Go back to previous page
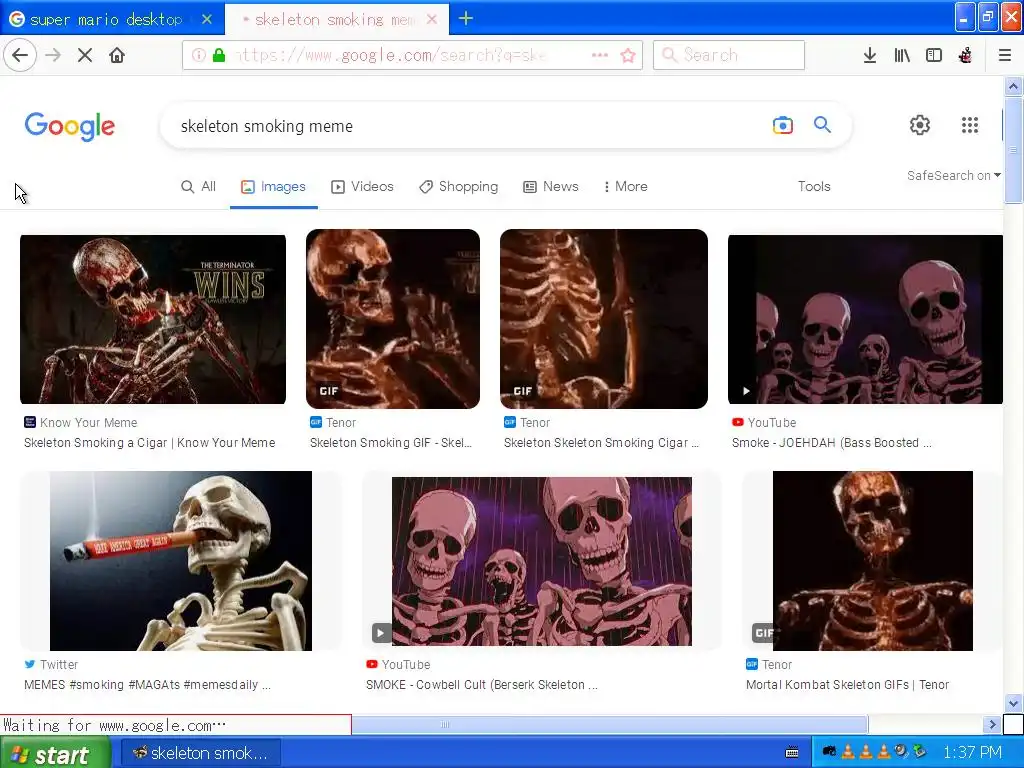 pyautogui.click(x=20, y=56)
